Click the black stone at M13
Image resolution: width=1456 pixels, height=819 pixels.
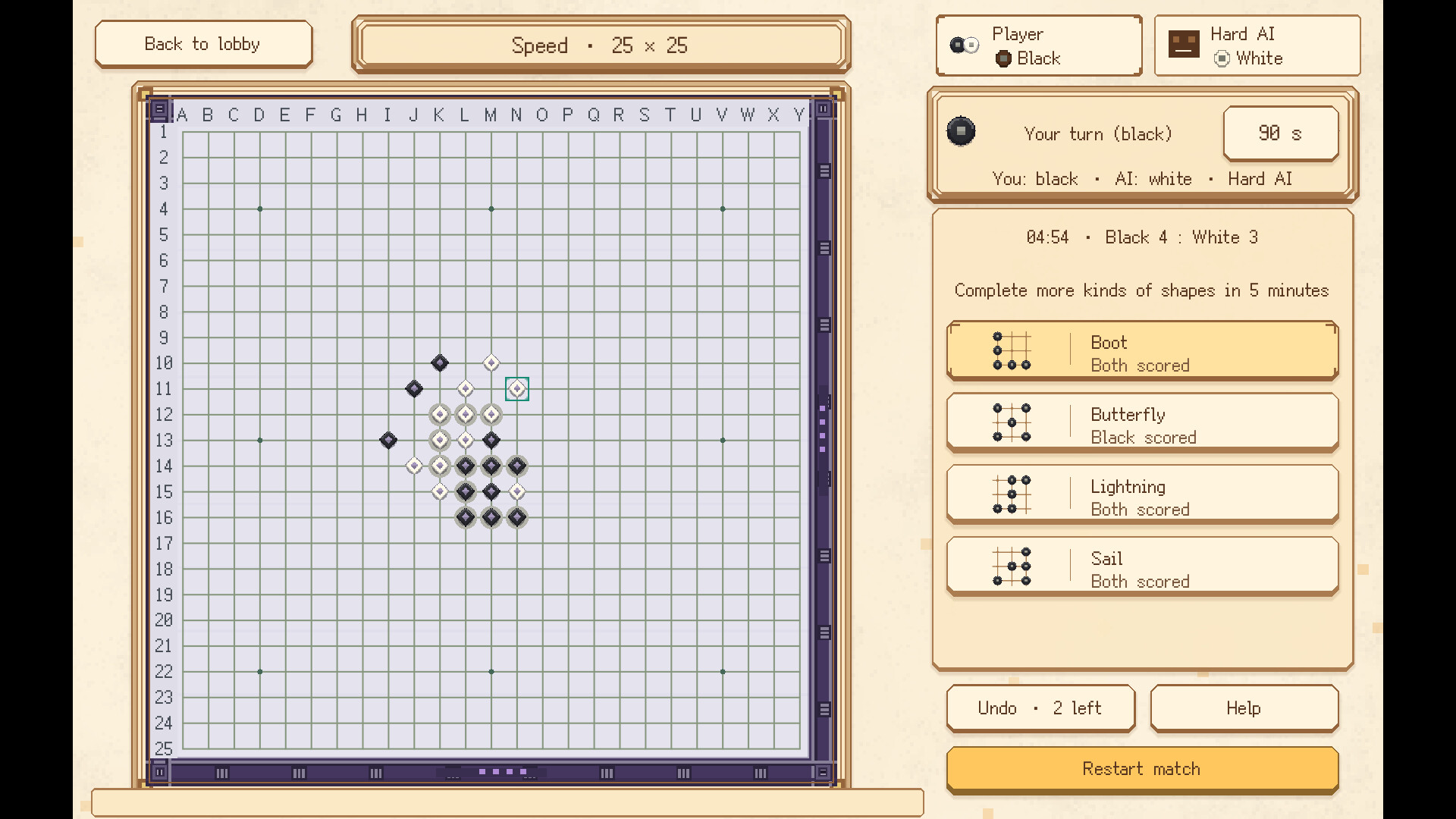tap(491, 441)
